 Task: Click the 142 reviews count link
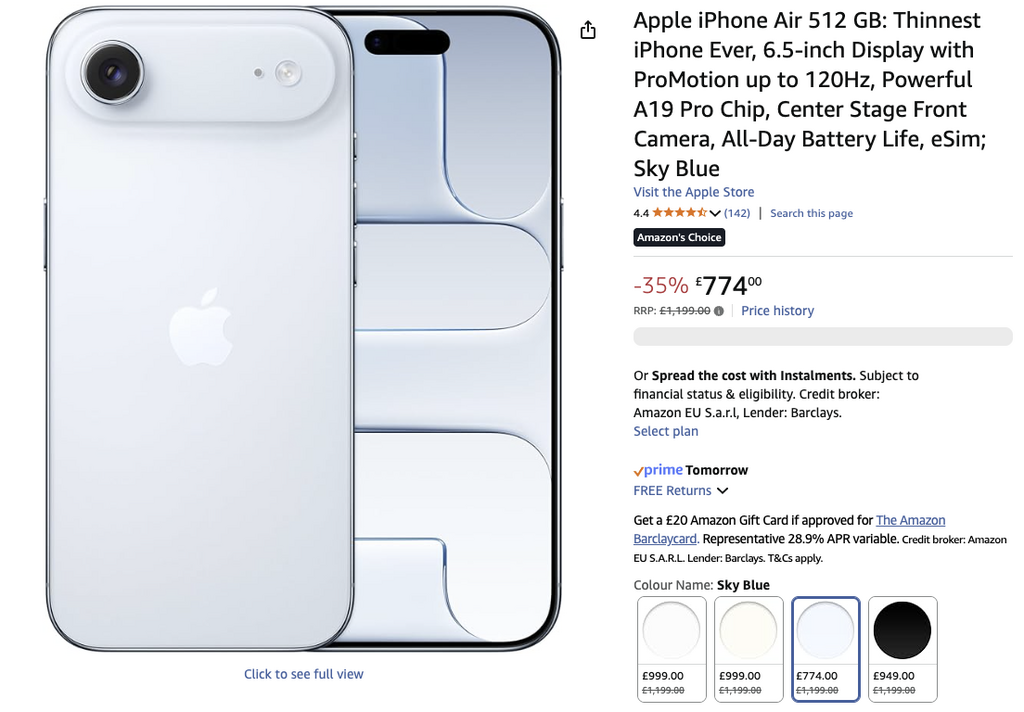(x=737, y=213)
